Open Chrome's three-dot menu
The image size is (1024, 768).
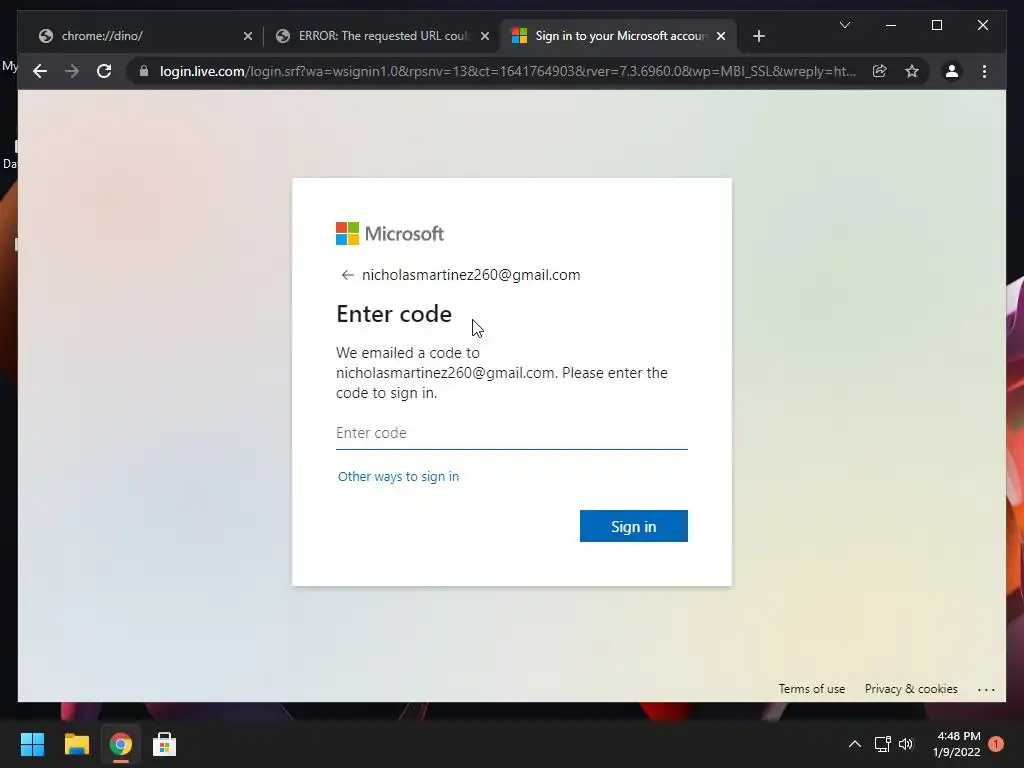(984, 71)
